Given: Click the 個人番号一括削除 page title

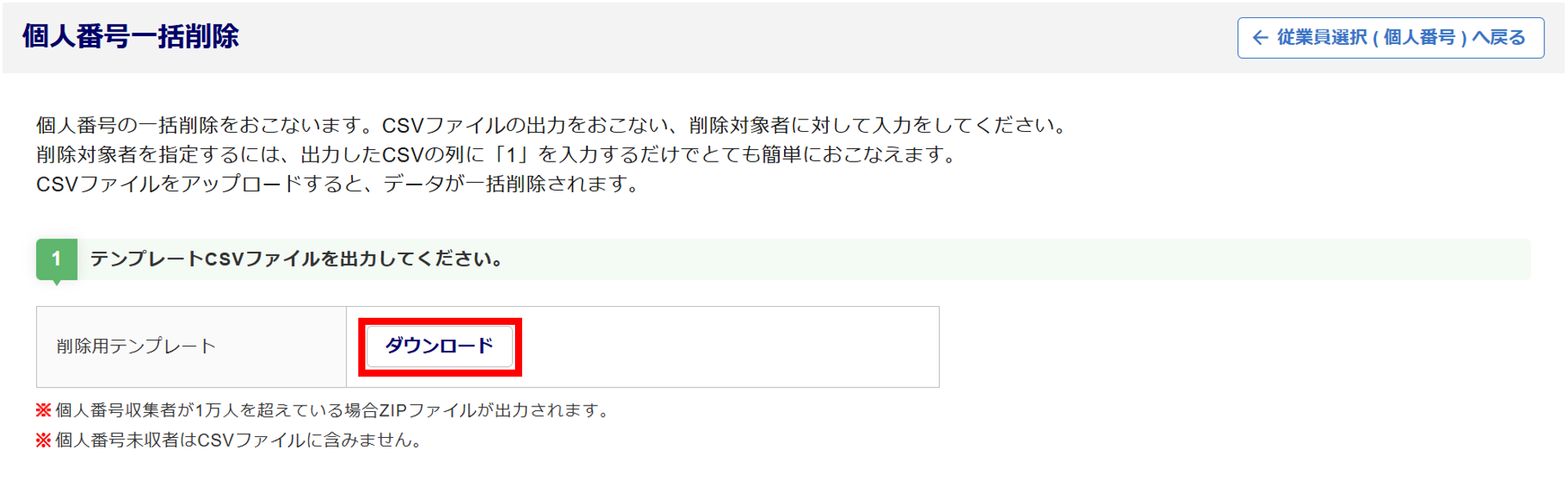Looking at the screenshot, I should pyautogui.click(x=131, y=37).
